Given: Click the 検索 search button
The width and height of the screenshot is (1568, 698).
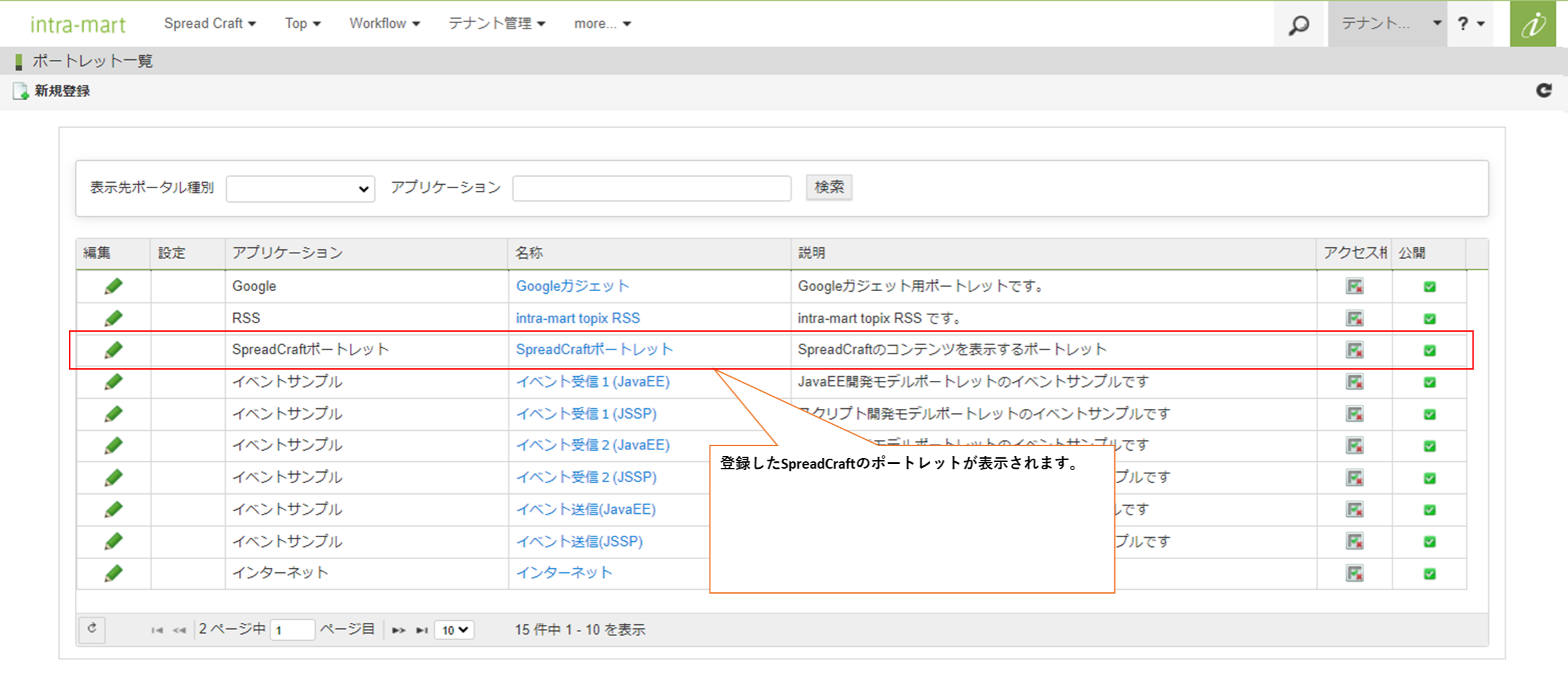Looking at the screenshot, I should pos(829,187).
